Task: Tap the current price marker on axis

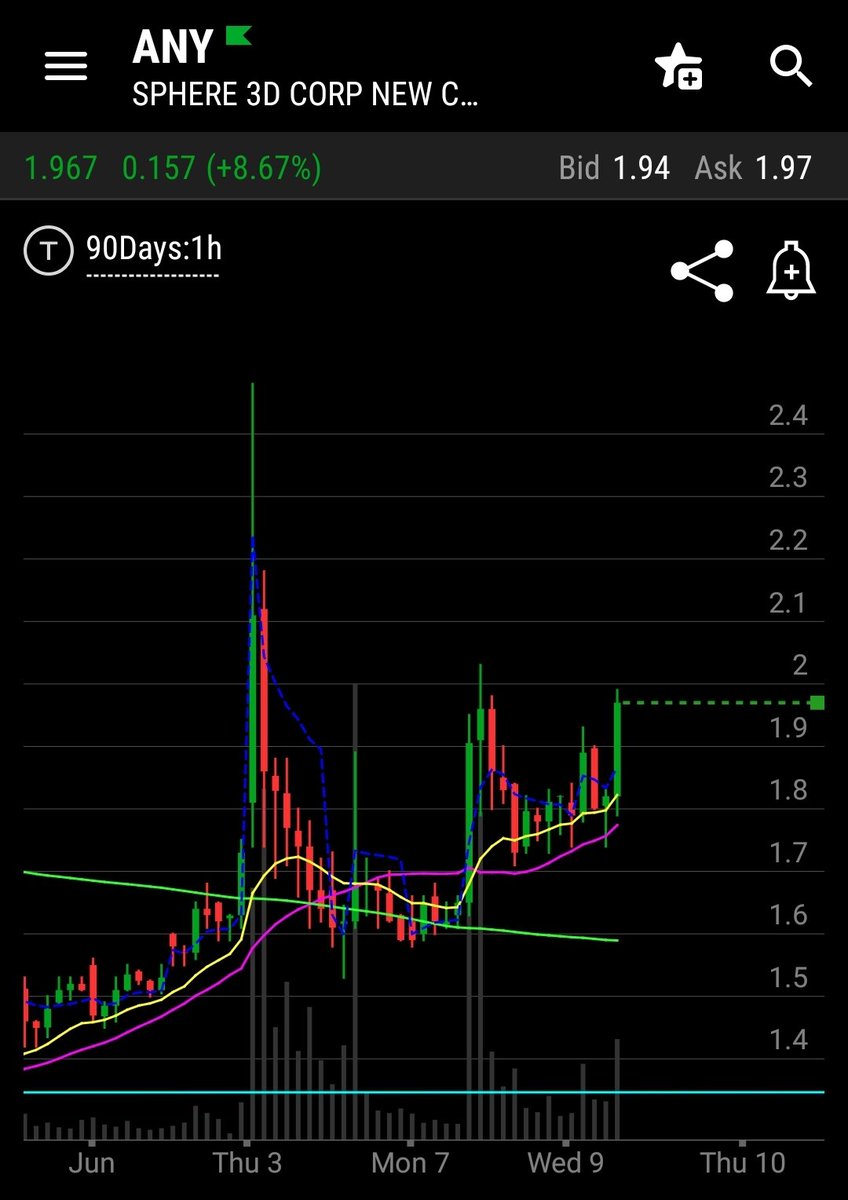Action: point(817,702)
